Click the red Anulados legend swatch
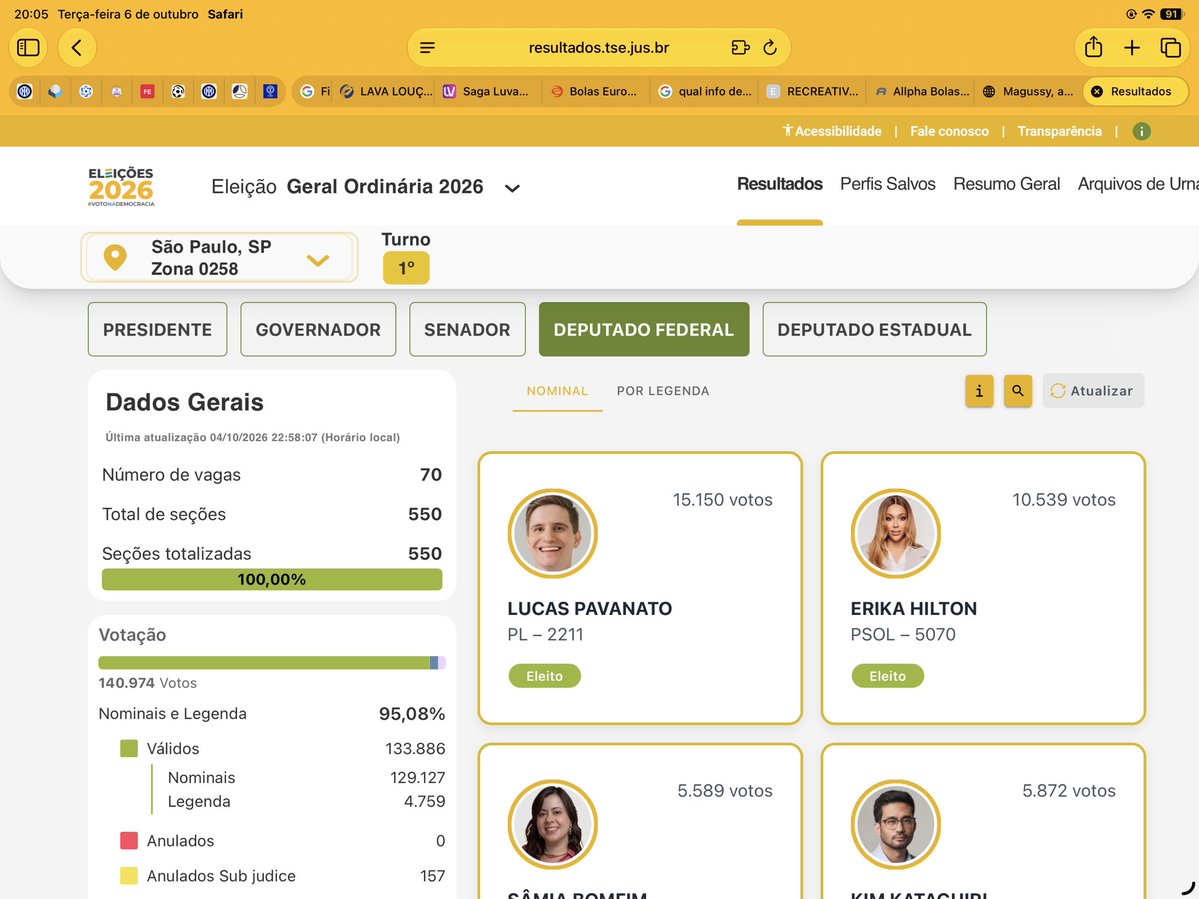 [x=129, y=841]
